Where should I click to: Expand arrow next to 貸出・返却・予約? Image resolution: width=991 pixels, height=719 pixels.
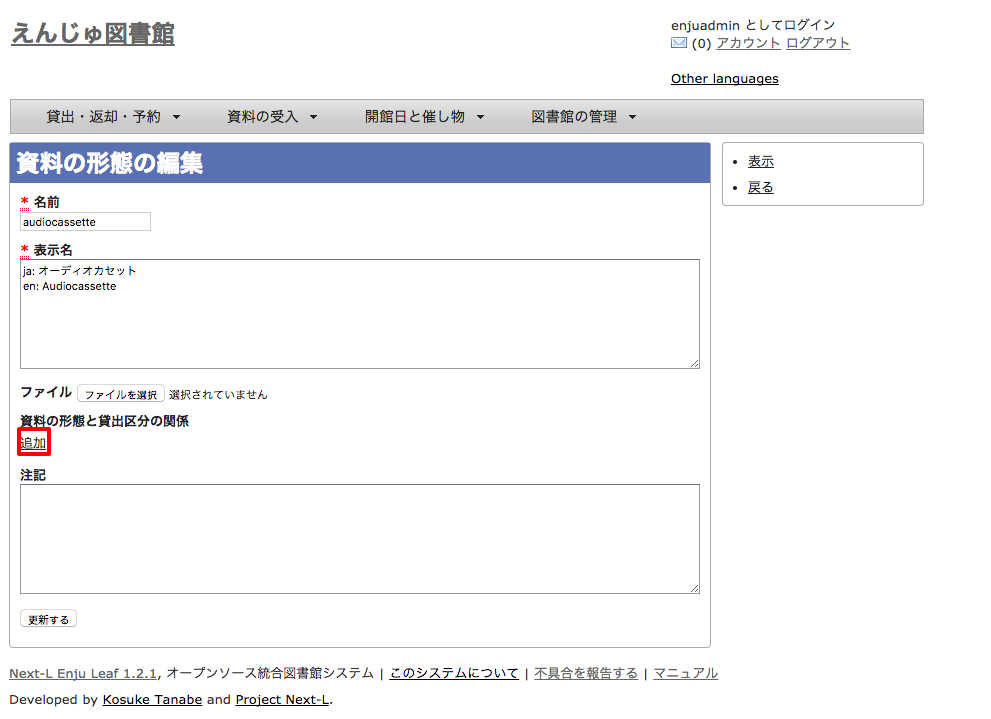[176, 117]
